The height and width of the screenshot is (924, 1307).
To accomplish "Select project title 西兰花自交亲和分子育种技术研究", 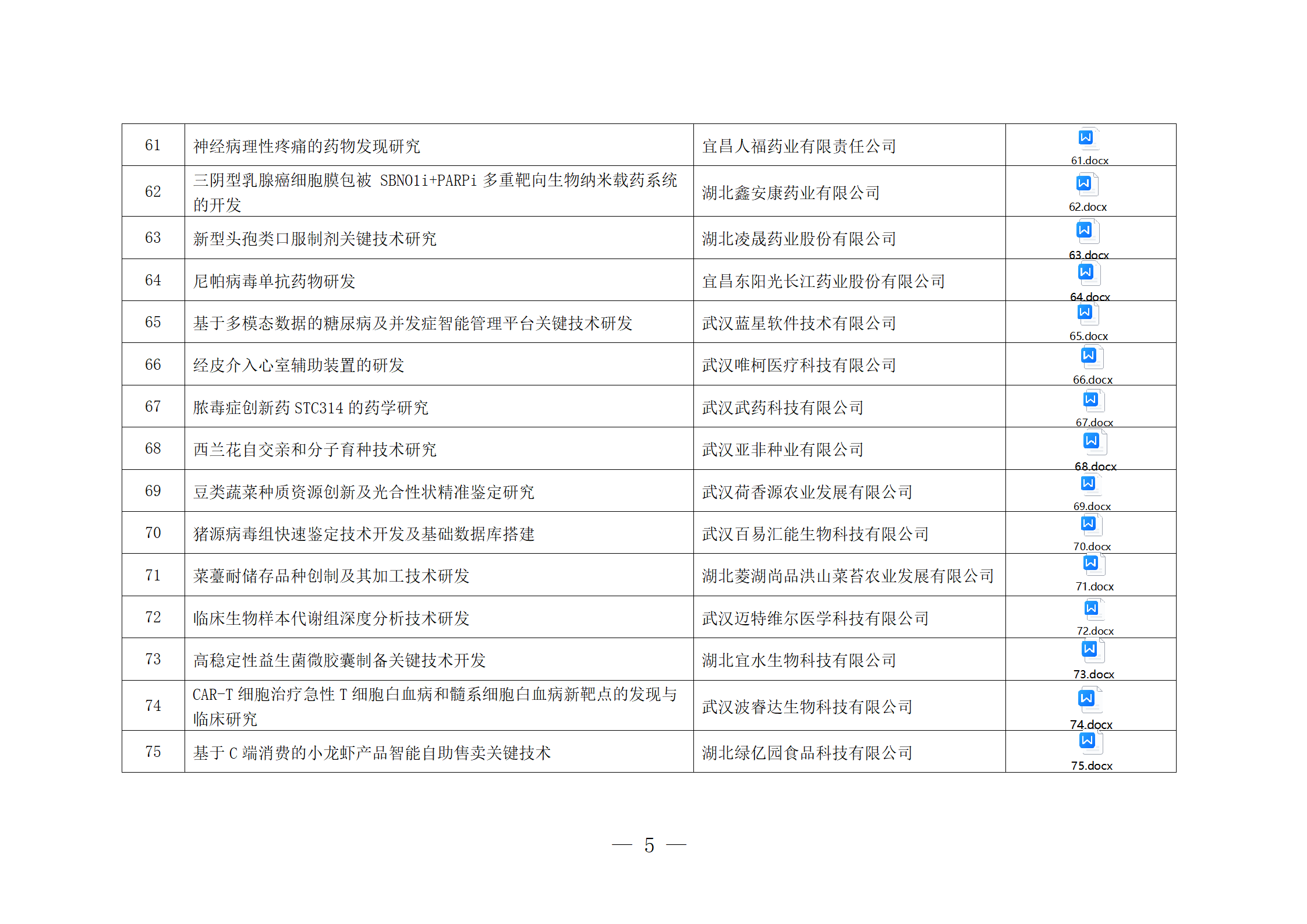I will point(314,449).
